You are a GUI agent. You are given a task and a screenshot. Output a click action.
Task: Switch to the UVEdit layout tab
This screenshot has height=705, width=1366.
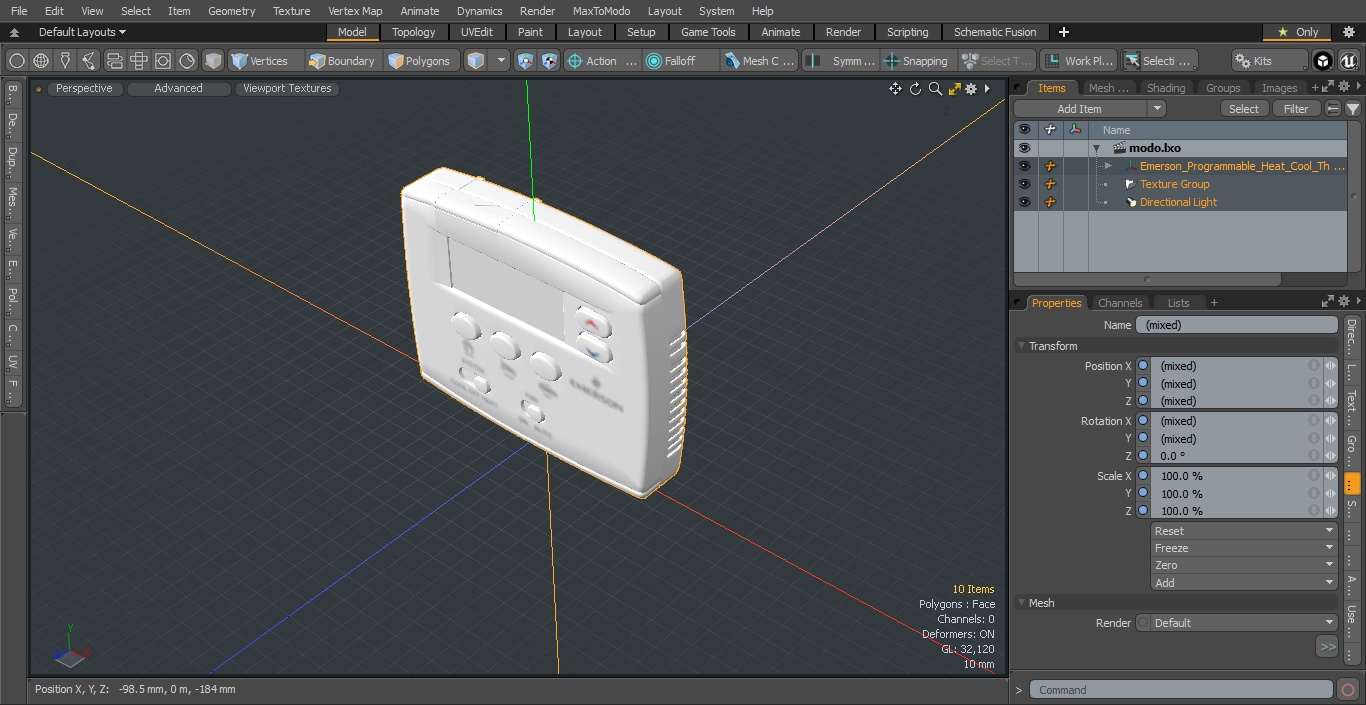[477, 32]
